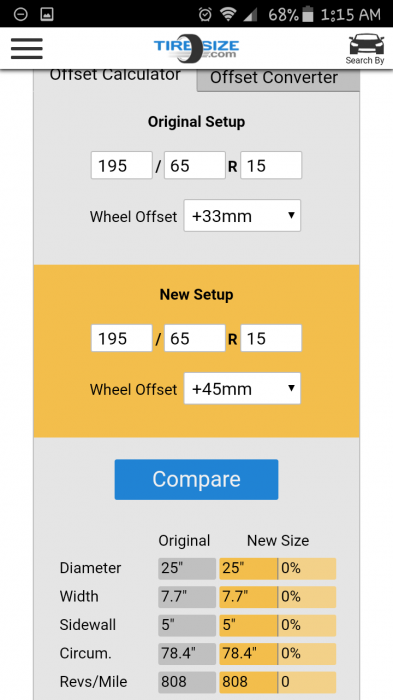Open the hamburger menu
This screenshot has width=393, height=700.
tap(27, 48)
